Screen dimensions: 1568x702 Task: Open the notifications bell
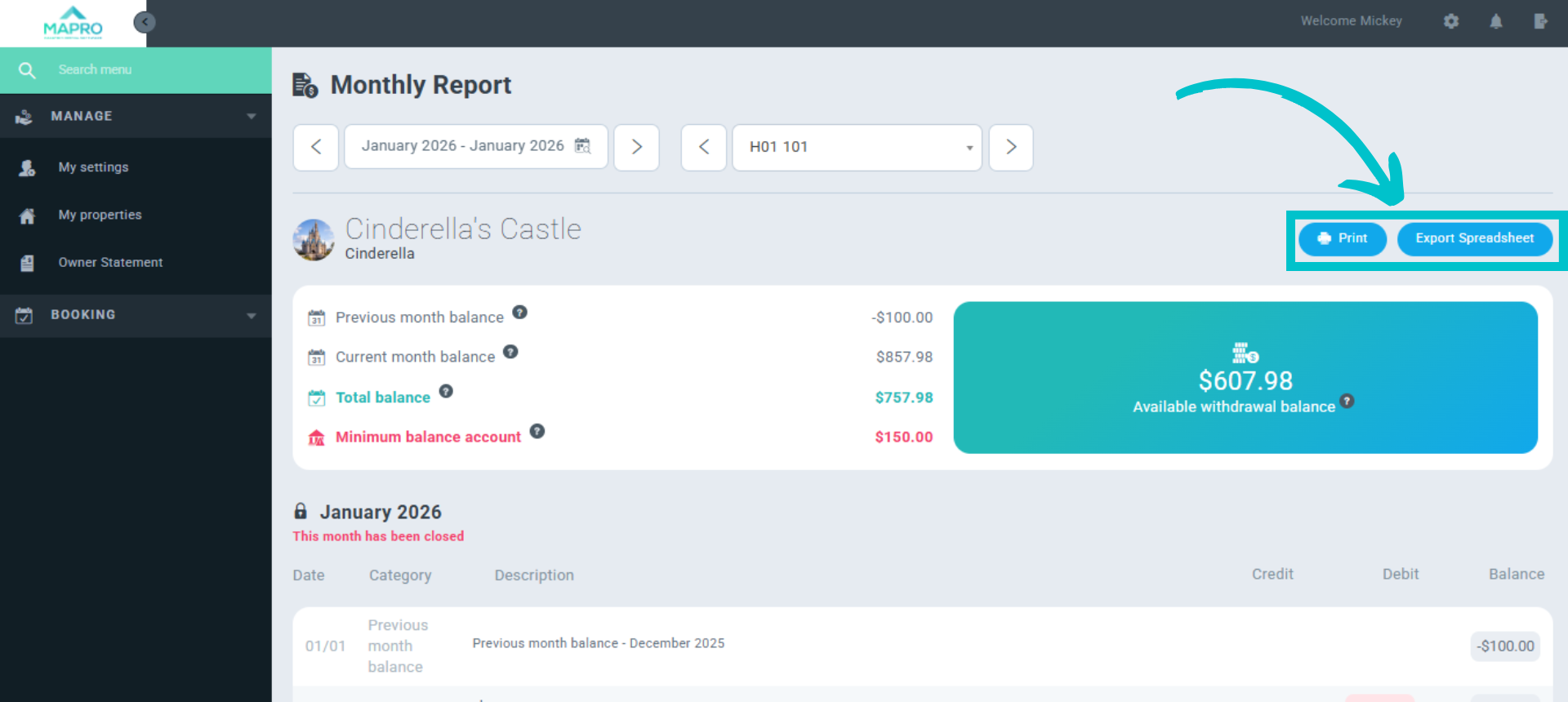click(x=1495, y=21)
